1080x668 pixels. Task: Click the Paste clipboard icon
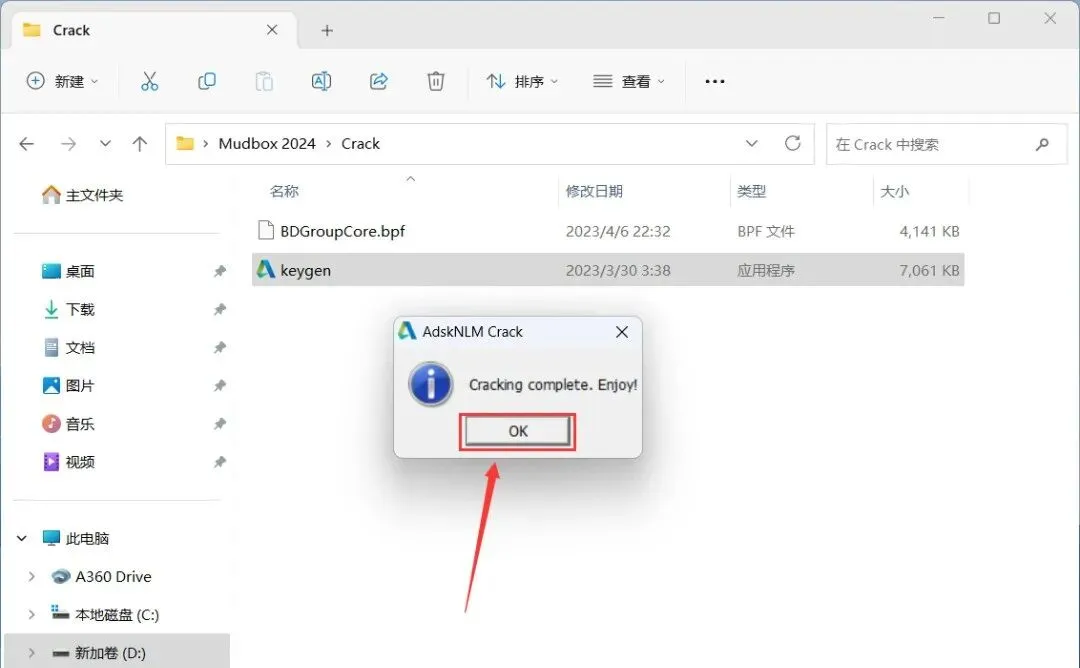click(x=264, y=81)
